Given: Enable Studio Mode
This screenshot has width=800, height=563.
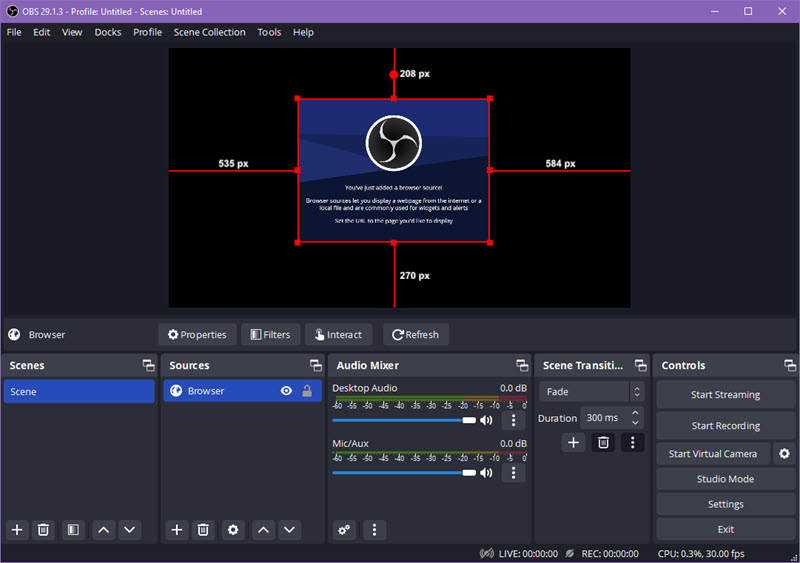Looking at the screenshot, I should click(x=725, y=479).
